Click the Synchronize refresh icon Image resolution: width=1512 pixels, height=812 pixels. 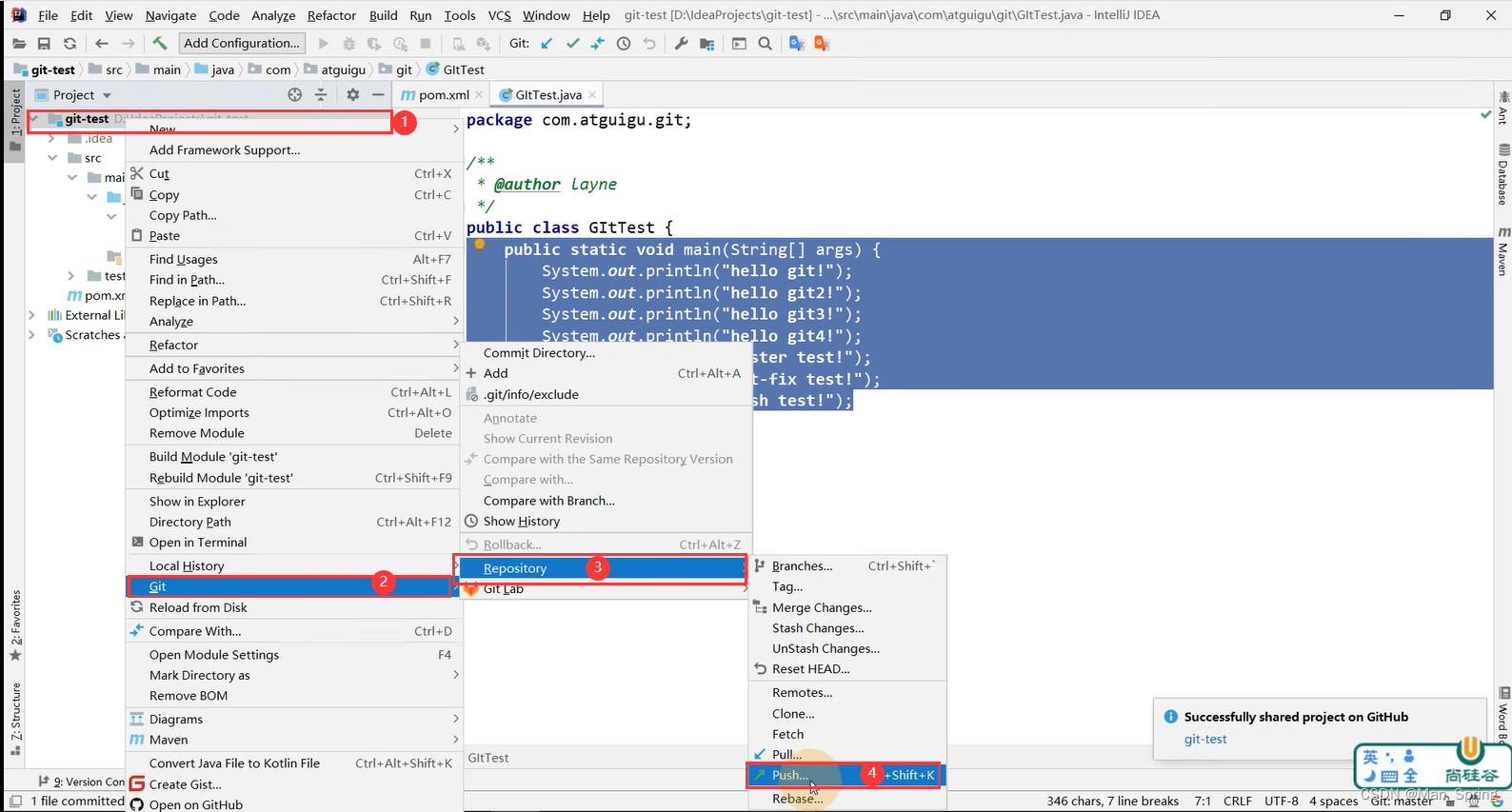70,44
